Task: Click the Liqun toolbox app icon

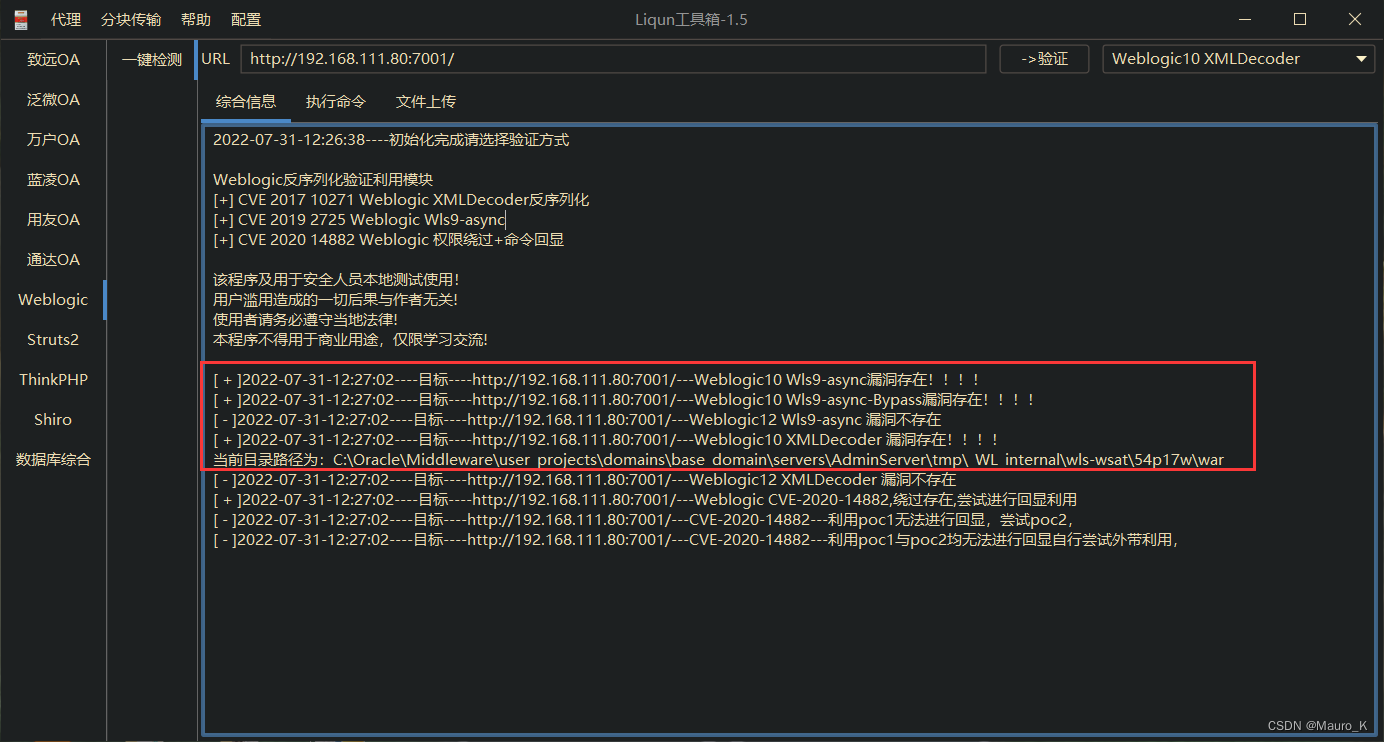Action: coord(20,19)
